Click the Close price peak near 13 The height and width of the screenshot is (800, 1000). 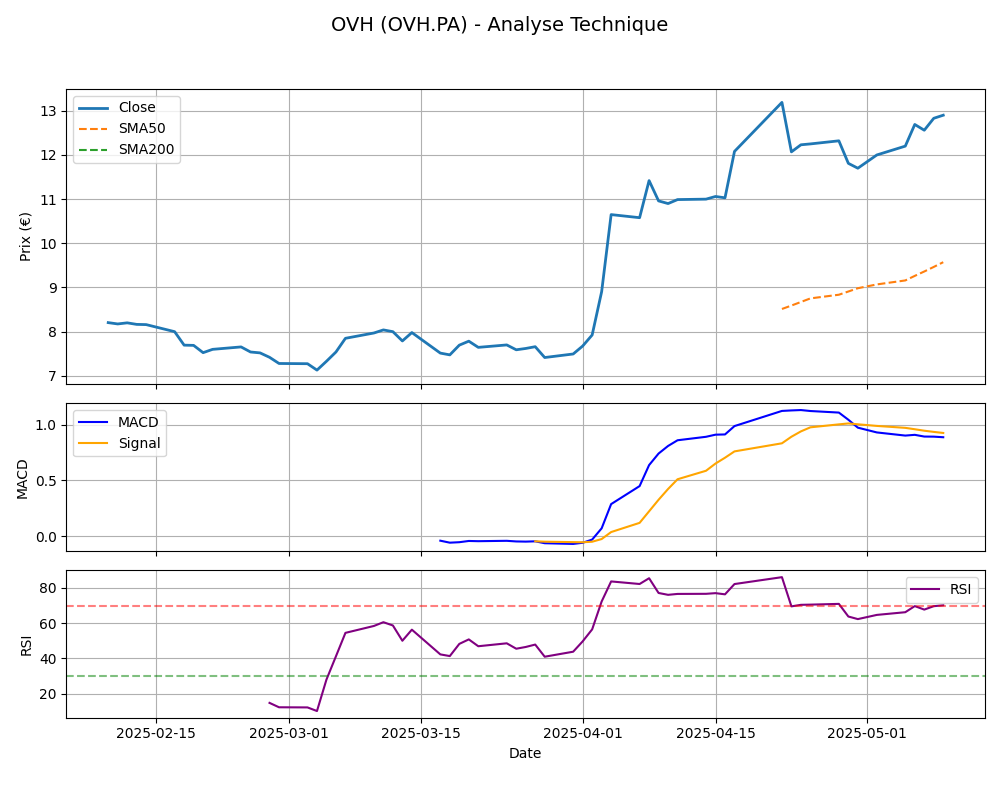pyautogui.click(x=782, y=102)
